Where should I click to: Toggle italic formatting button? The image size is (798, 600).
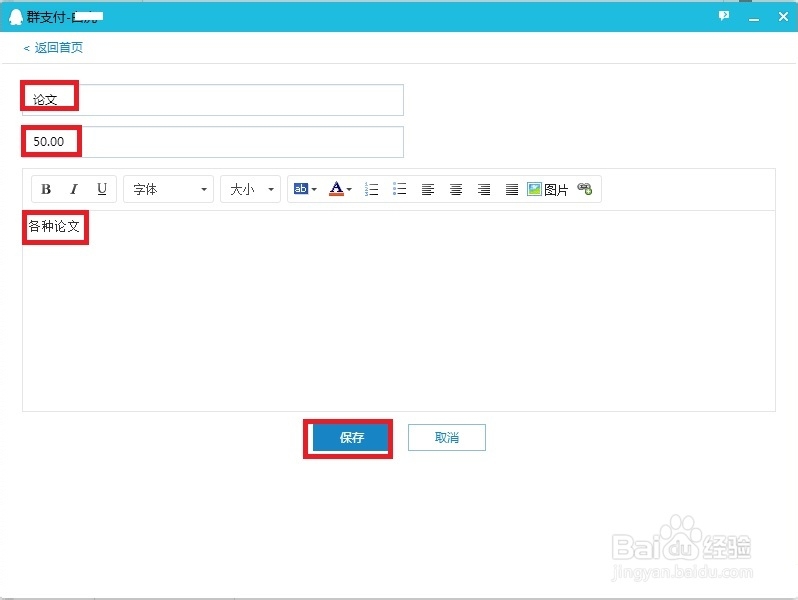74,189
